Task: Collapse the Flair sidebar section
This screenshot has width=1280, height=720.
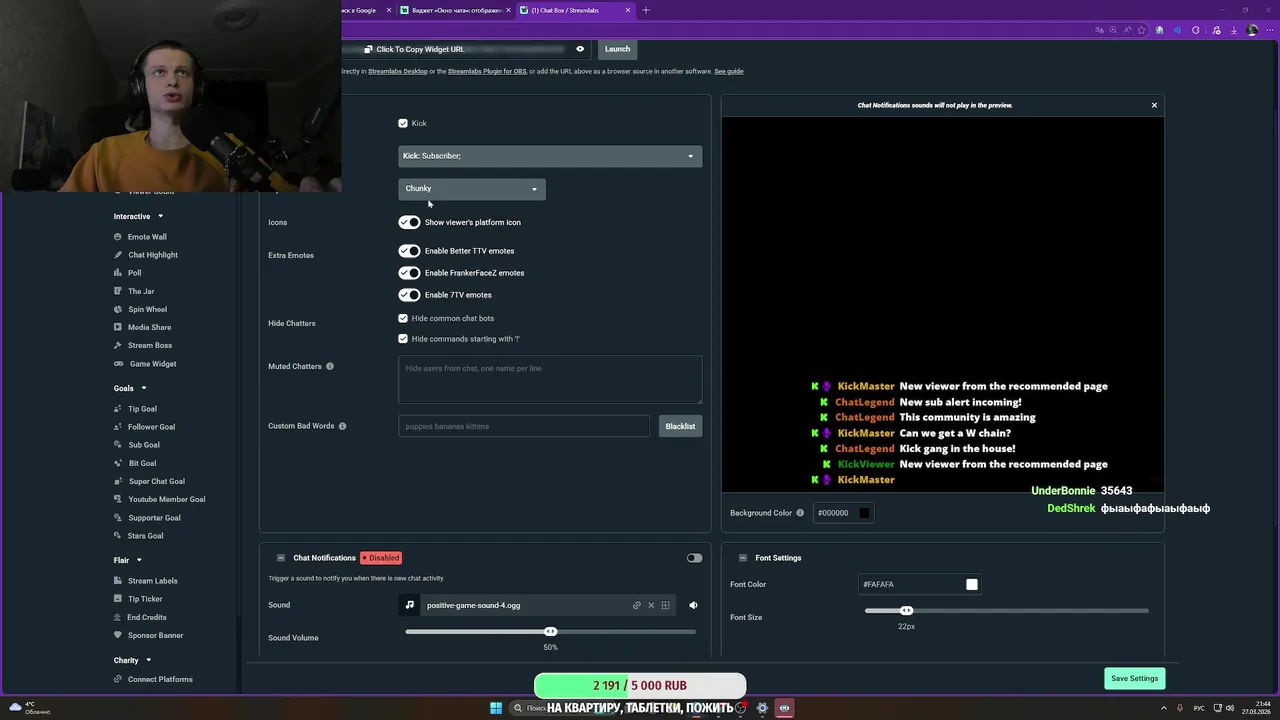Action: coord(139,560)
